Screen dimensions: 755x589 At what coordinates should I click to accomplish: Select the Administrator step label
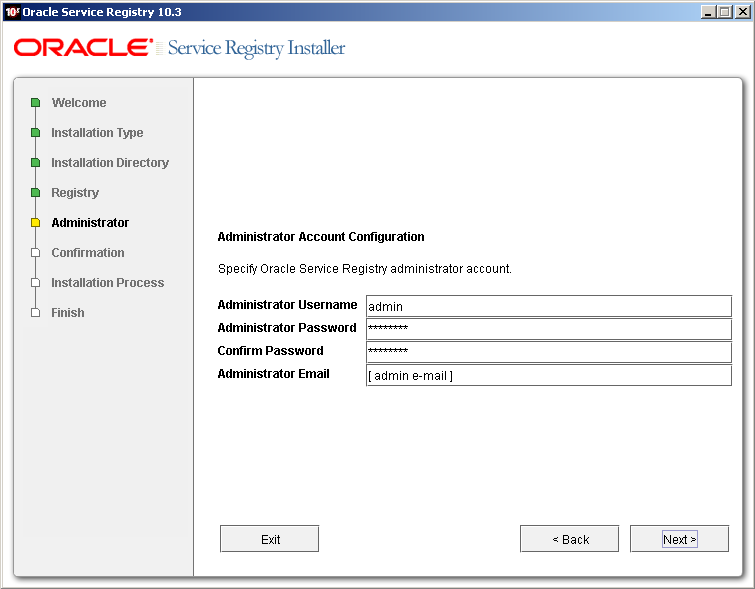point(90,223)
